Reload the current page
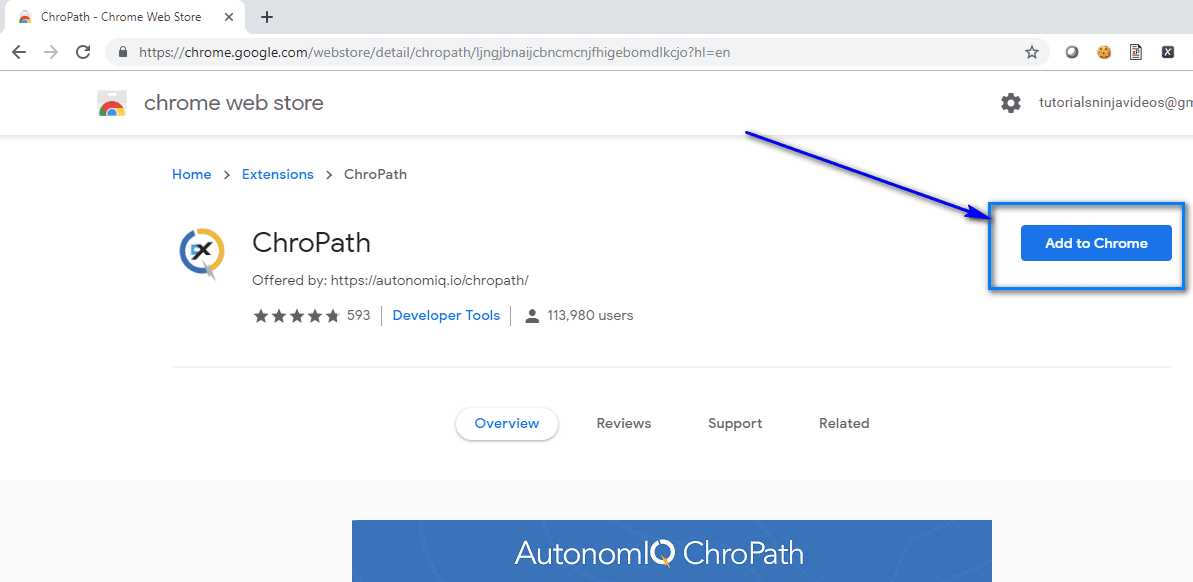Screen dimensions: 1193x582 click(x=83, y=51)
